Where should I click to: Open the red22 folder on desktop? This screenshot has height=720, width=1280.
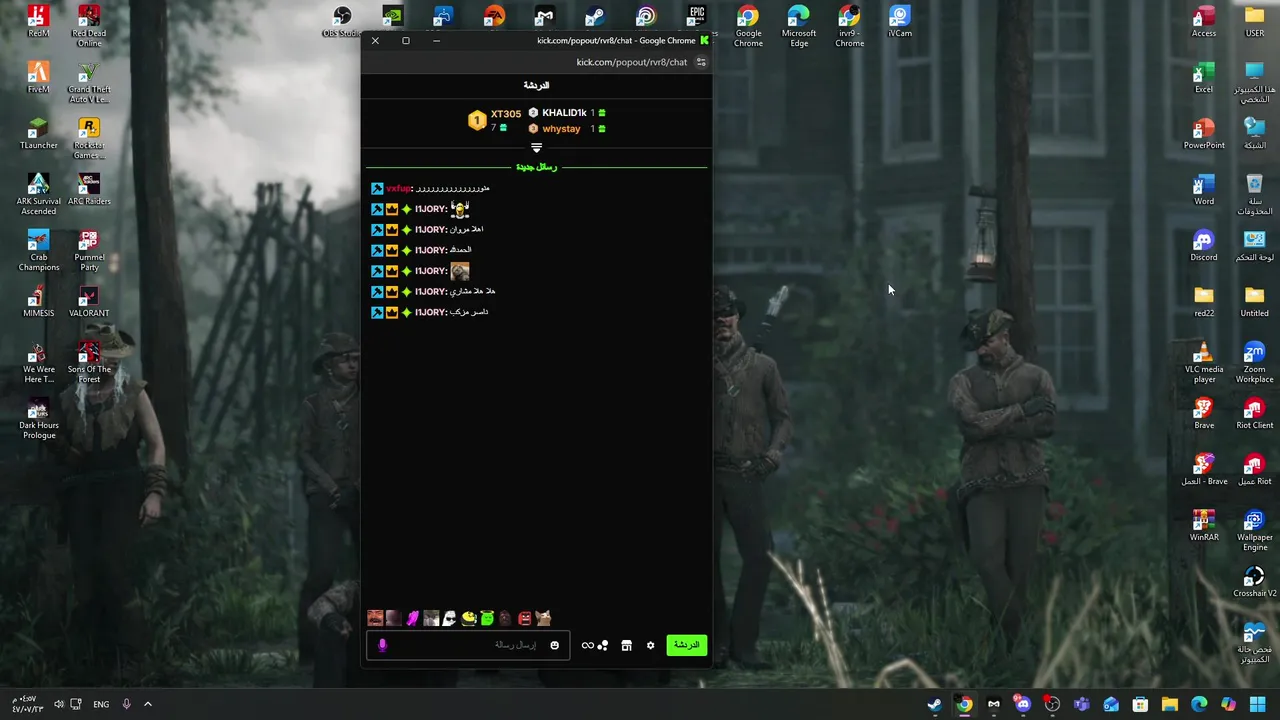click(1204, 302)
